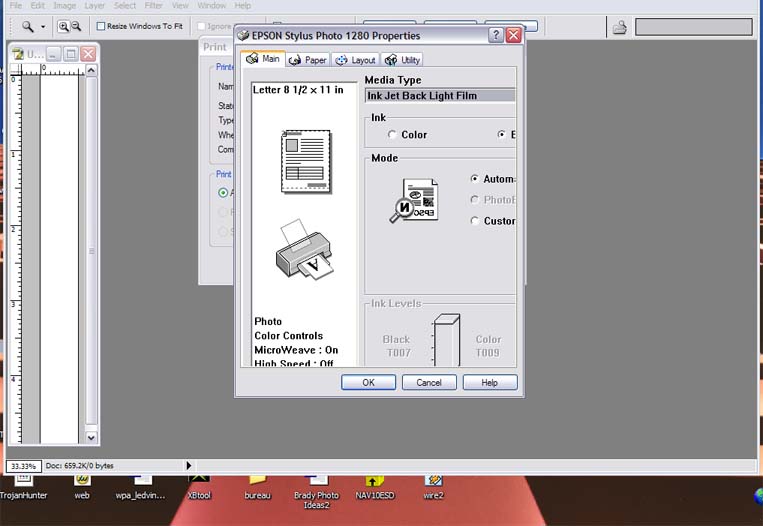Open the XBtool desktop icon
The width and height of the screenshot is (763, 526).
pyautogui.click(x=199, y=488)
